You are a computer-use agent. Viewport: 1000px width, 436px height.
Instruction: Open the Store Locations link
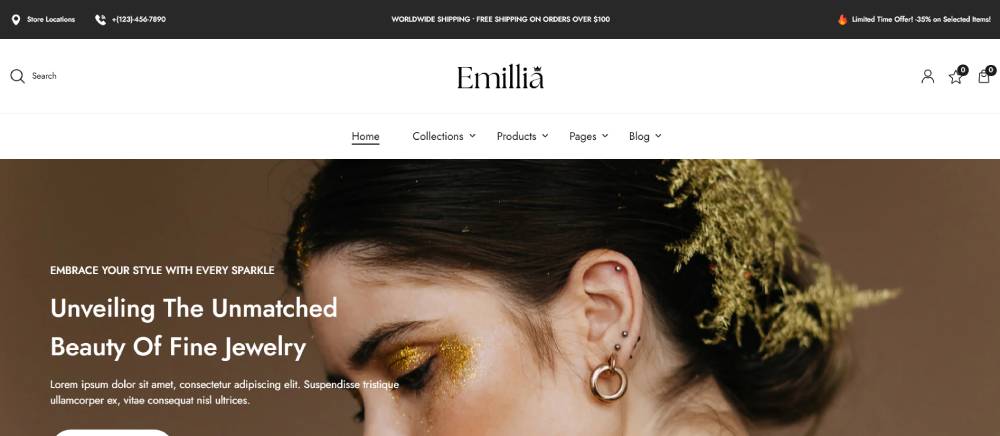click(x=51, y=20)
